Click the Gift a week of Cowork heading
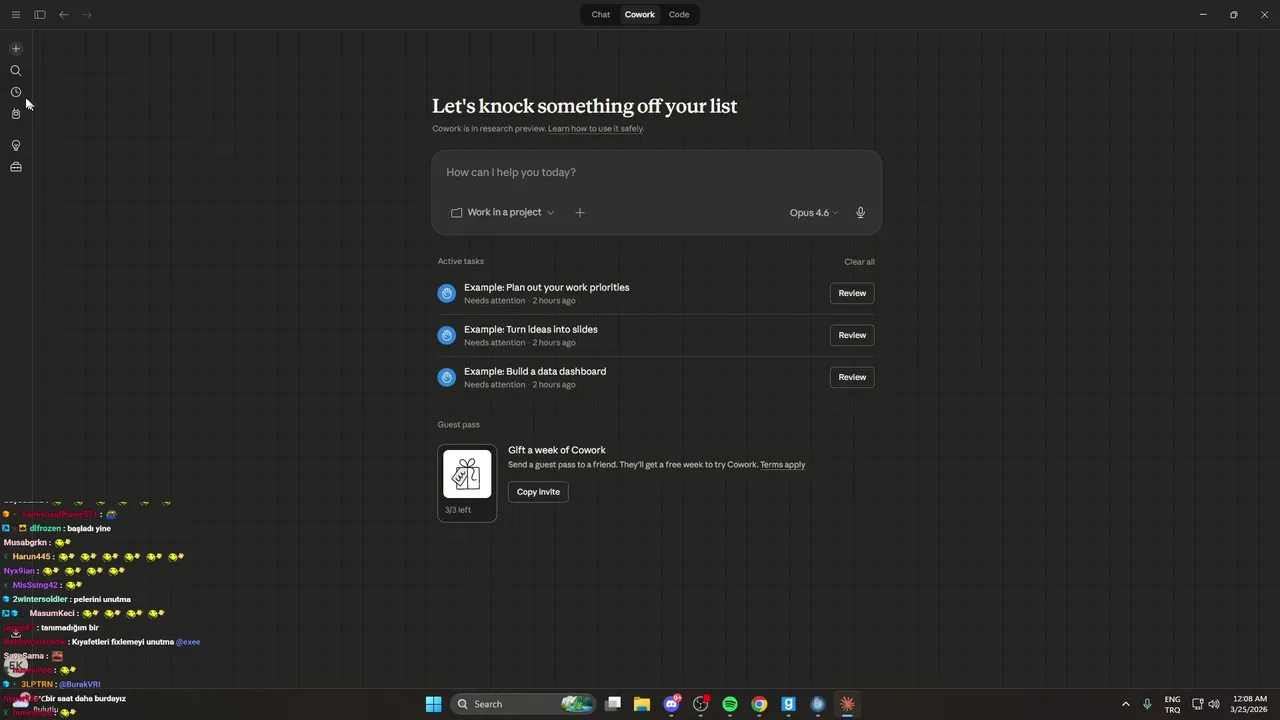 [557, 451]
